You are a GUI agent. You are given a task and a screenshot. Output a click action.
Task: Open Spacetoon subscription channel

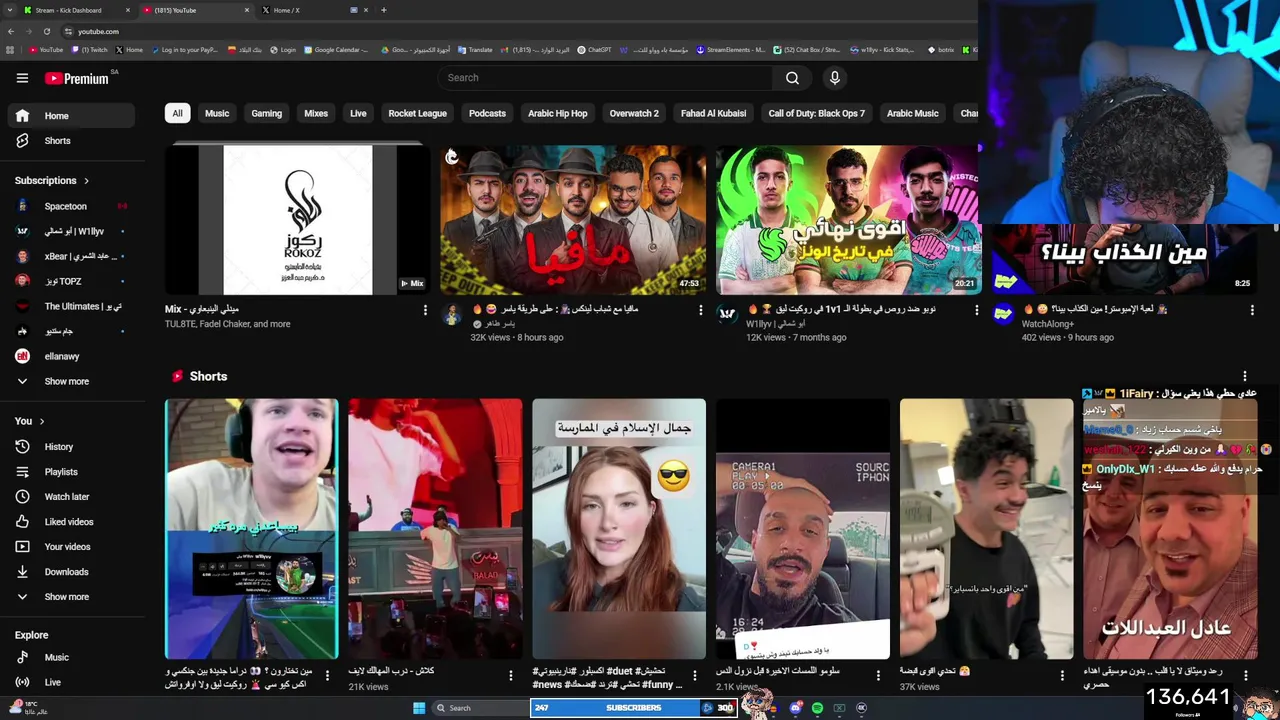[70, 206]
